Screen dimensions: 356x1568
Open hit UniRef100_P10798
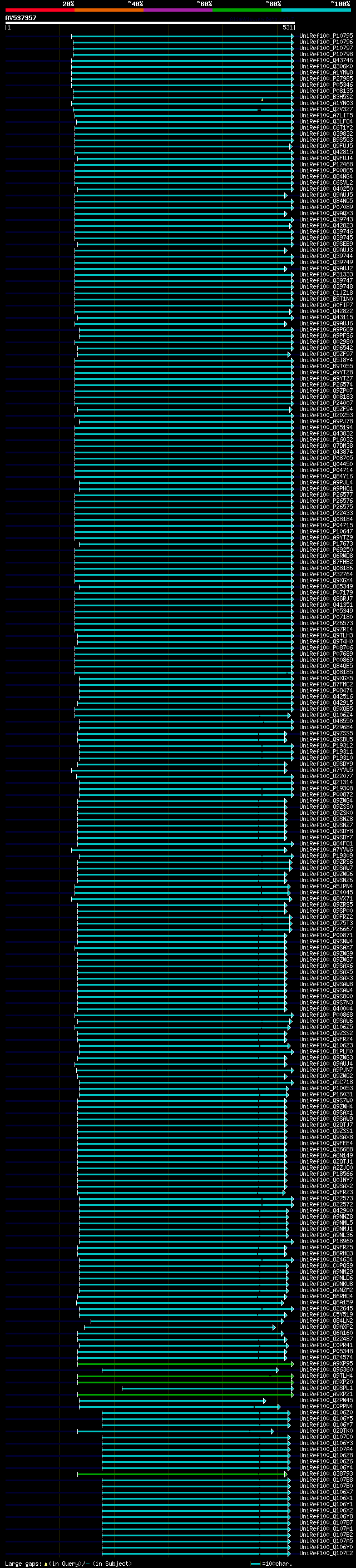click(x=326, y=54)
